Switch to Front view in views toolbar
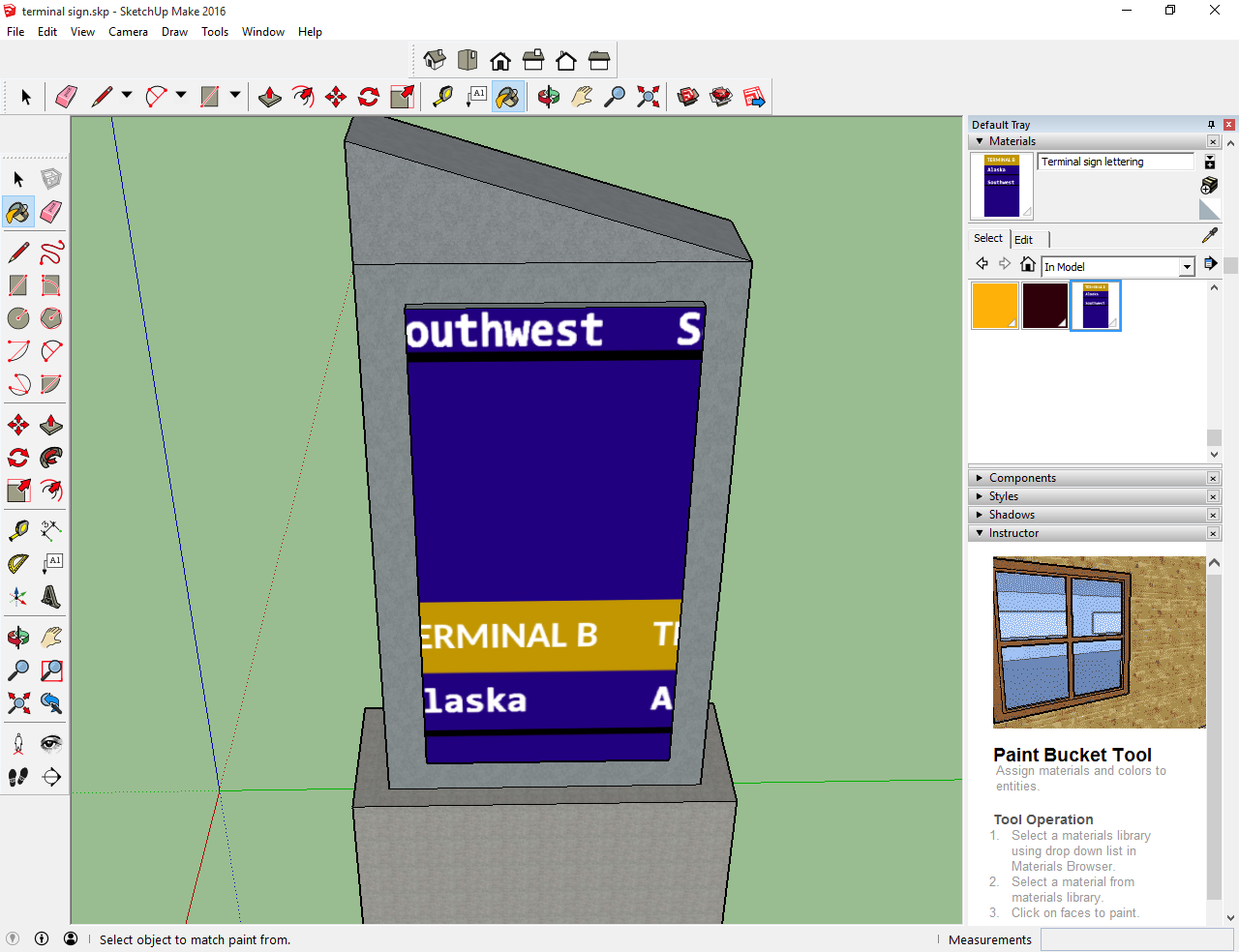This screenshot has height=952, width=1239. (x=500, y=61)
